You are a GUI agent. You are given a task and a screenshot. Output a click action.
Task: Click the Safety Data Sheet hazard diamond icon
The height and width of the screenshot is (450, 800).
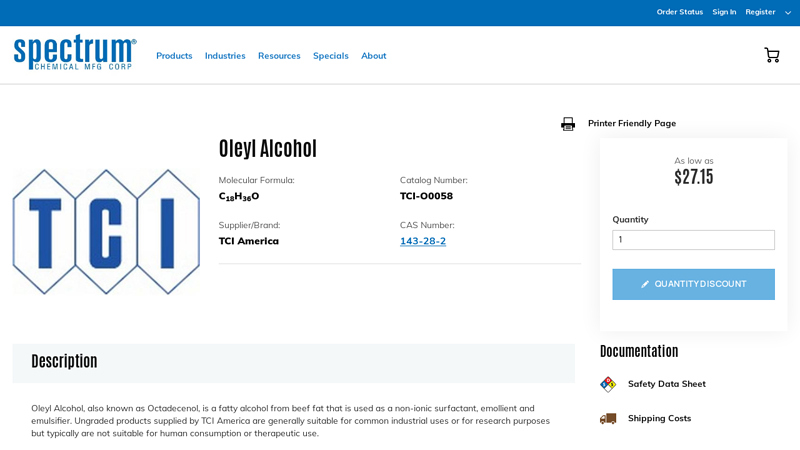pyautogui.click(x=608, y=384)
